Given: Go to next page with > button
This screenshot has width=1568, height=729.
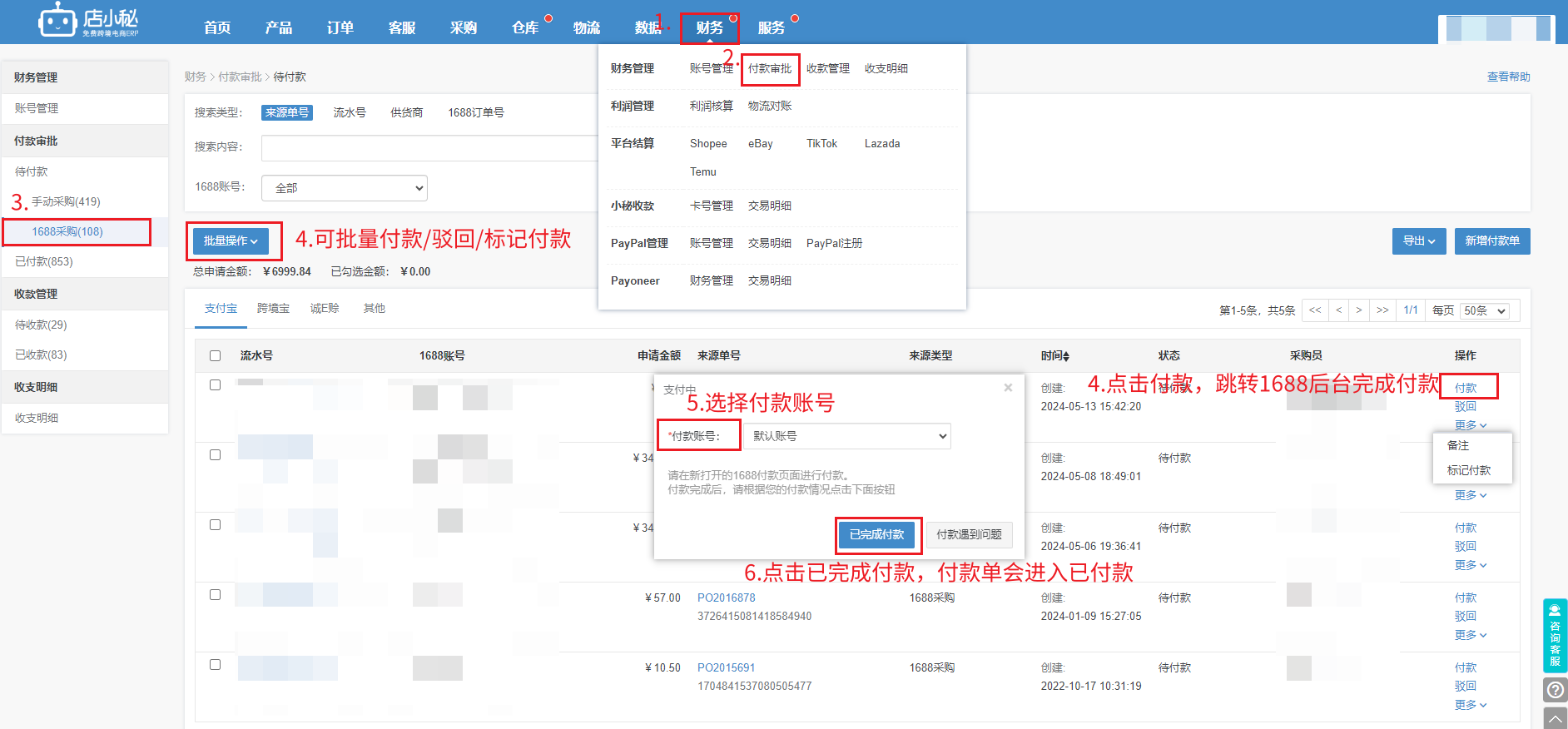Looking at the screenshot, I should 1359,310.
